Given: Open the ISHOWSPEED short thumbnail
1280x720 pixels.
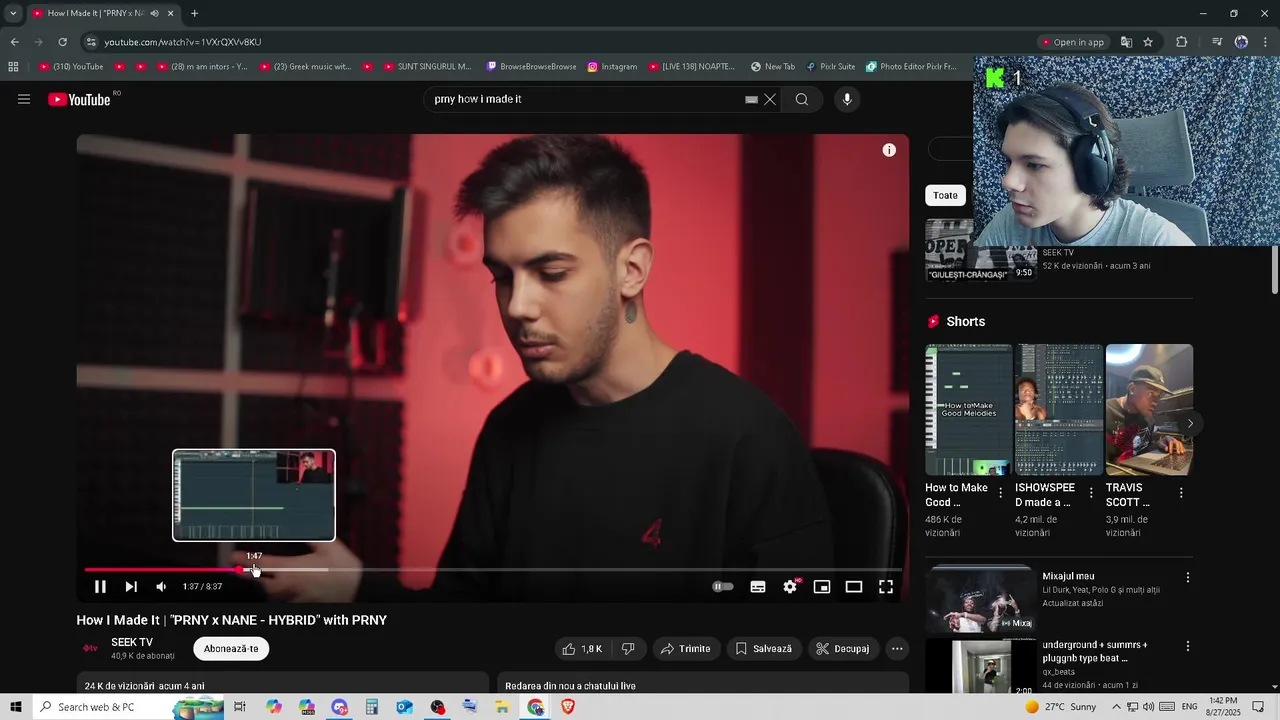Looking at the screenshot, I should pos(1059,409).
